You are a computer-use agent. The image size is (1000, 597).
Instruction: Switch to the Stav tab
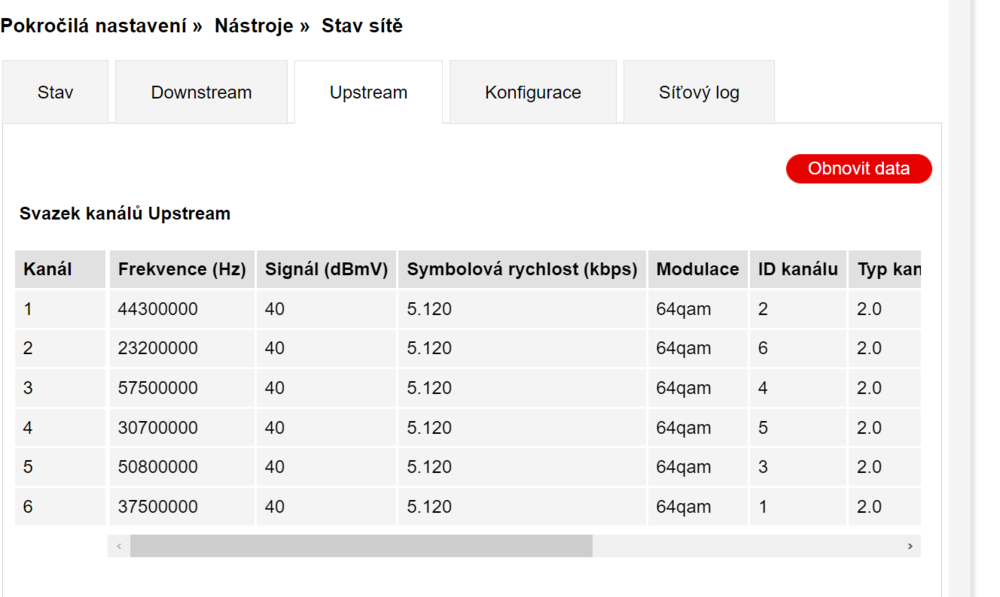pyautogui.click(x=55, y=93)
